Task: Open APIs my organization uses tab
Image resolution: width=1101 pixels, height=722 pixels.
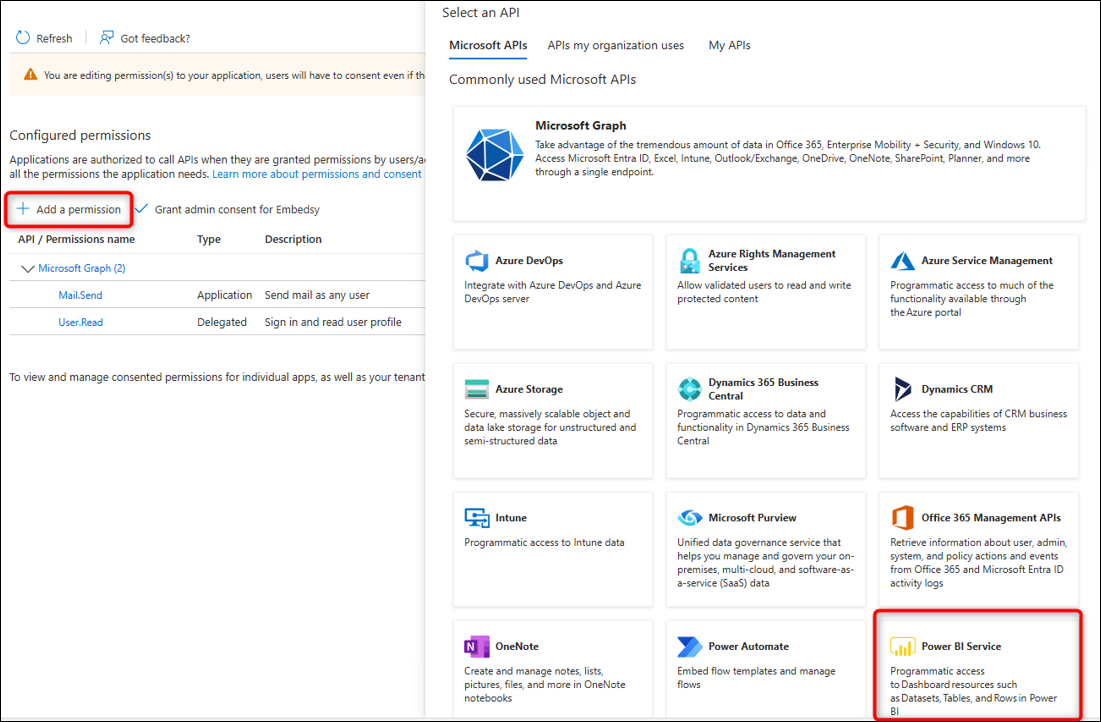Action: click(615, 45)
